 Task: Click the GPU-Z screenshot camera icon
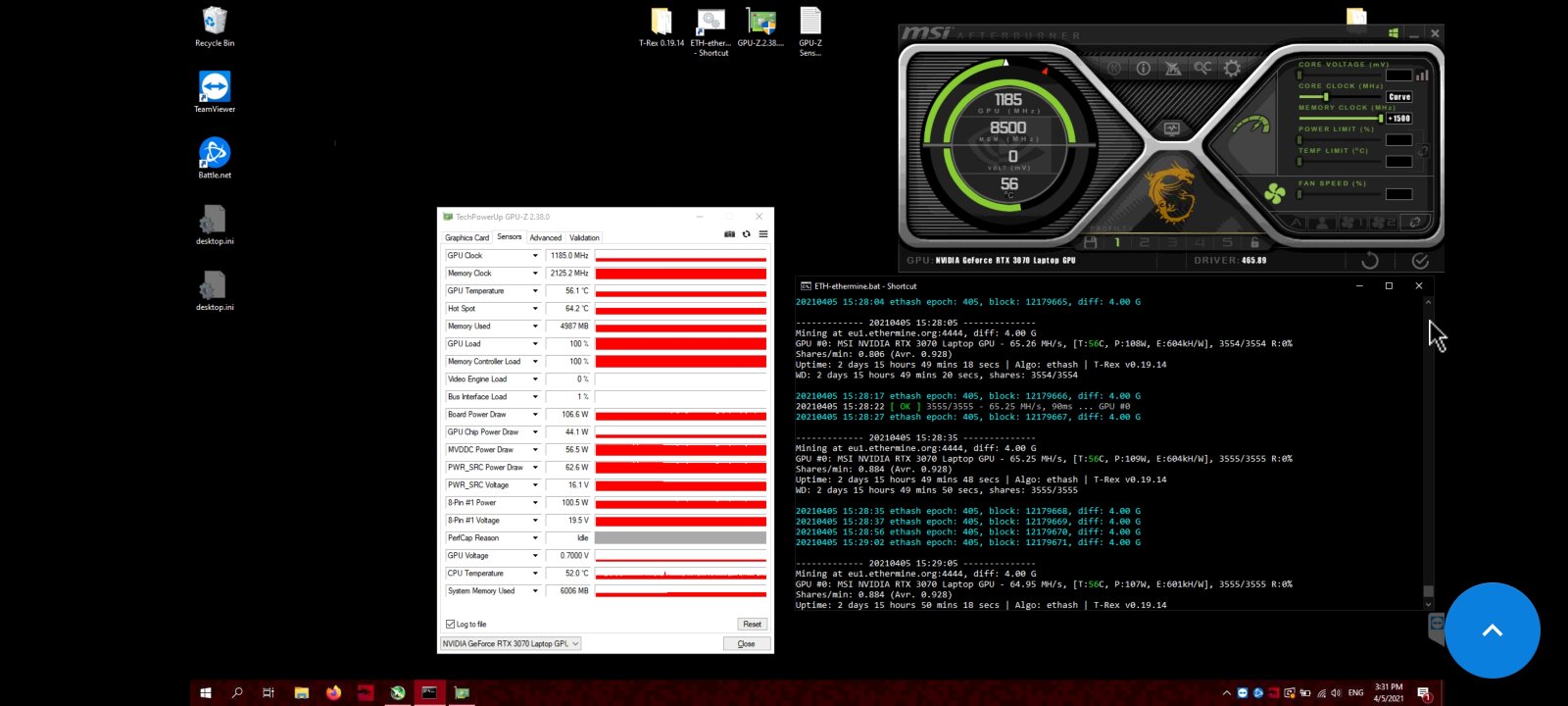(729, 234)
